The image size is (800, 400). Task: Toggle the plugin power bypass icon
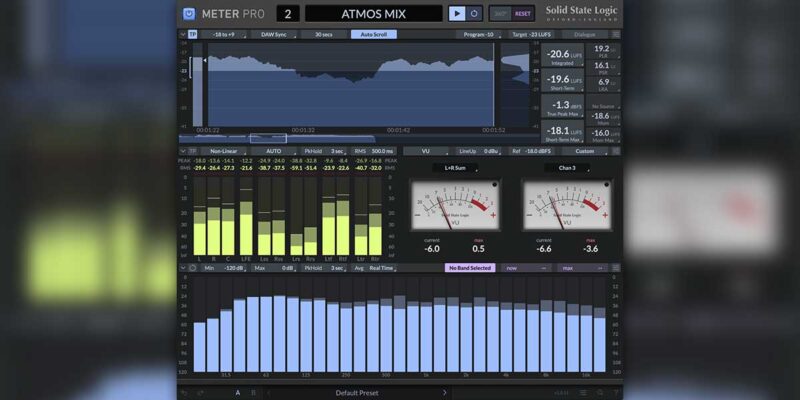pyautogui.click(x=189, y=14)
